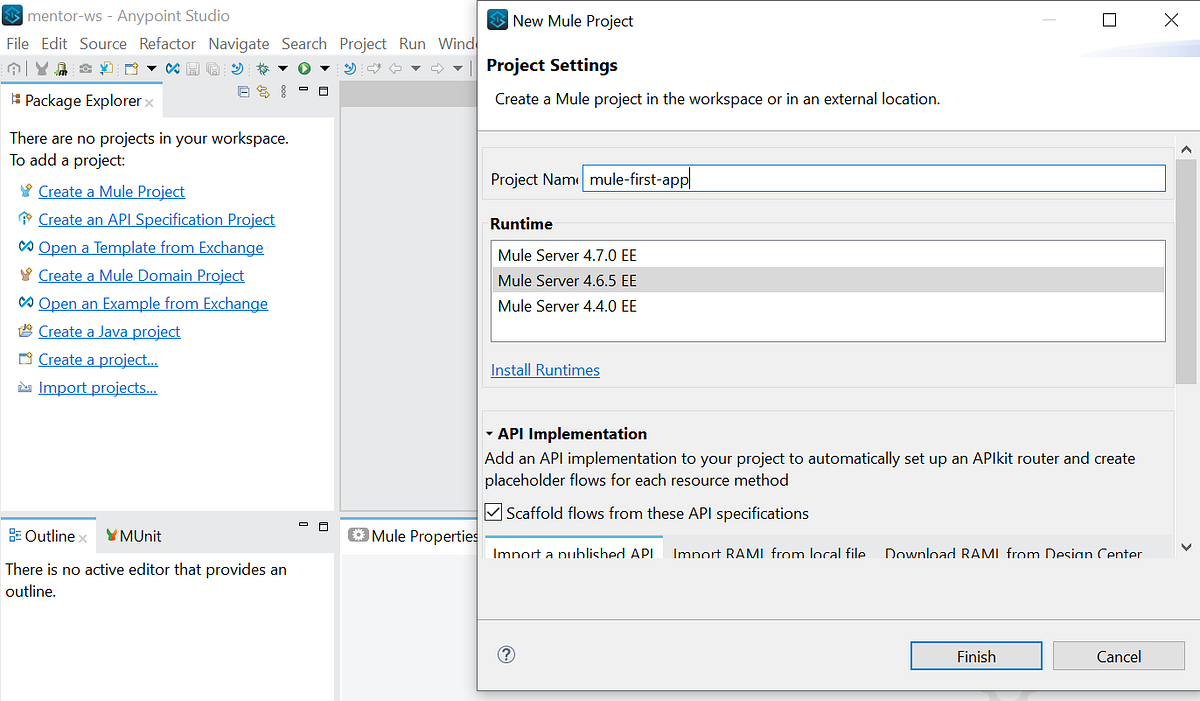Screen dimensions: 1200x701
Task: Toggle Link with Editor in Package Explorer
Action: [x=263, y=91]
